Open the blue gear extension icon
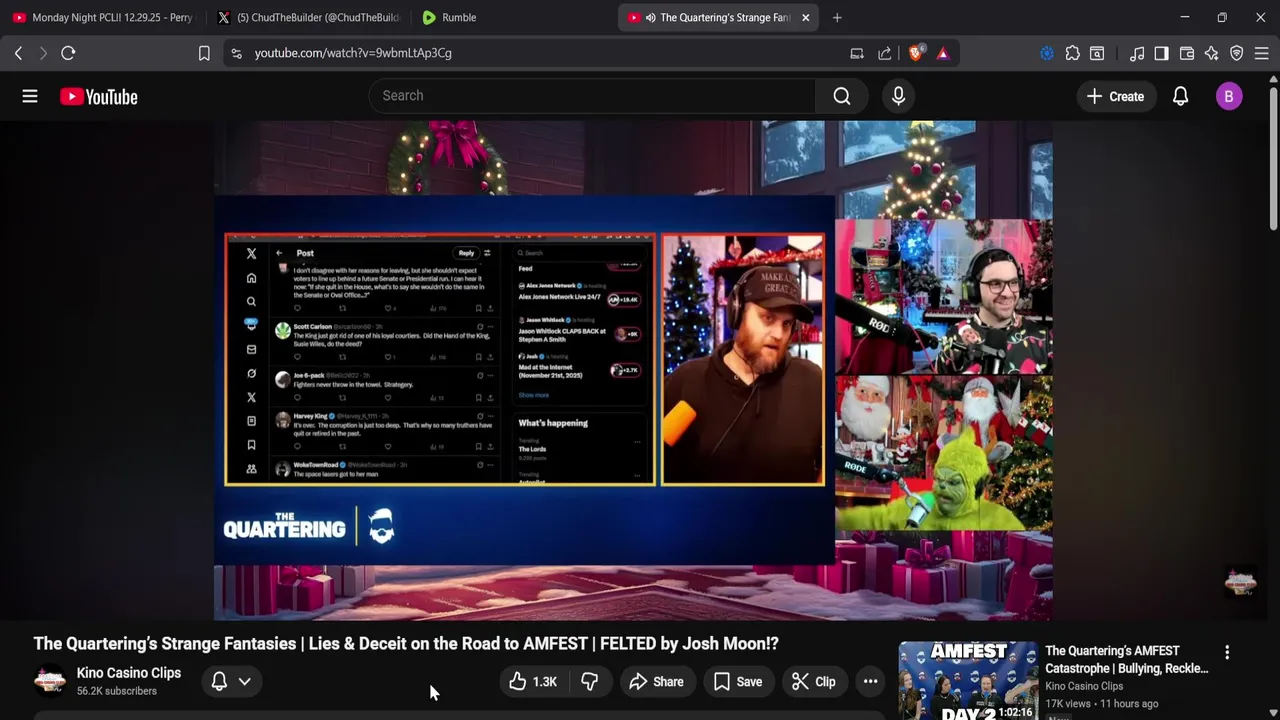The height and width of the screenshot is (720, 1280). (1047, 53)
